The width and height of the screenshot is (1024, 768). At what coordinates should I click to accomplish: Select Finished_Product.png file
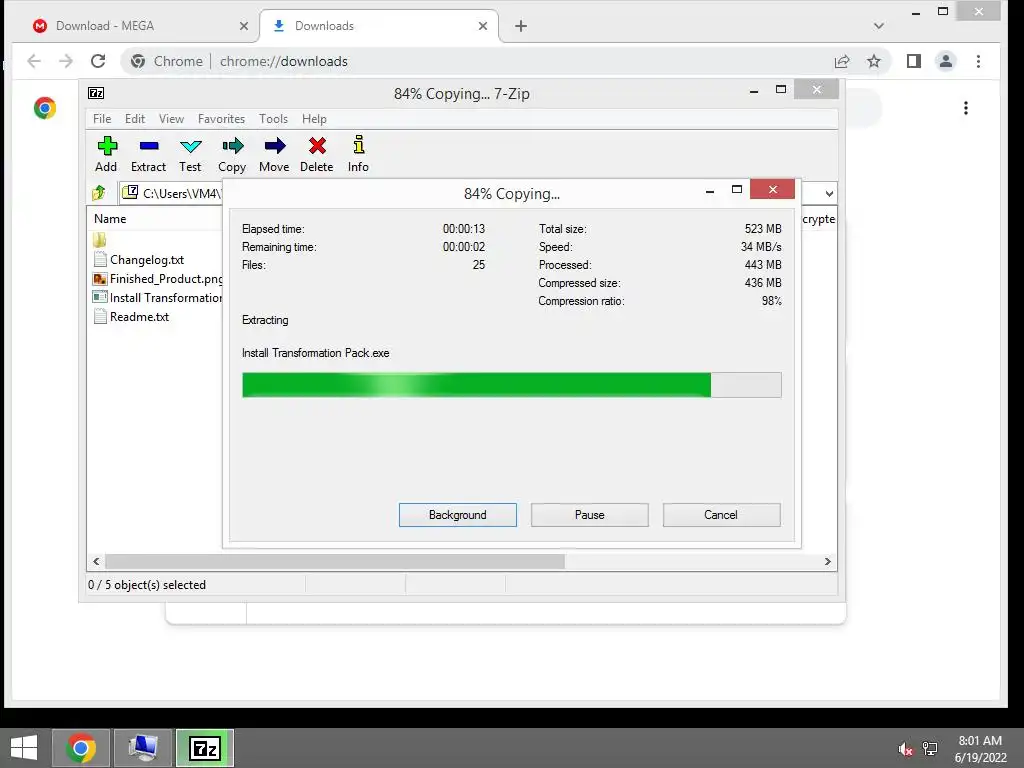158,279
